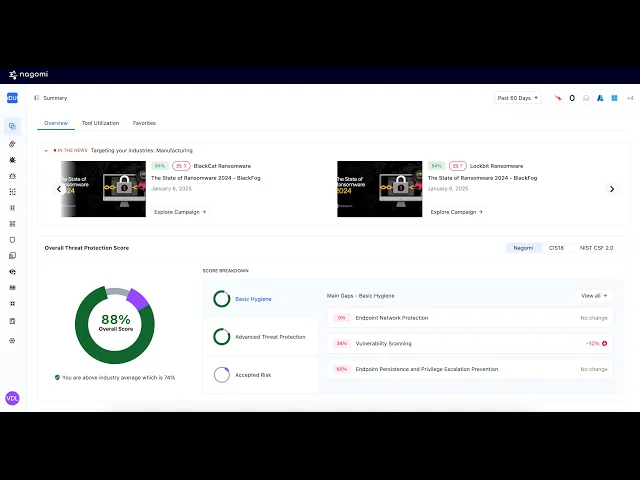
Task: Open the VDL user avatar
Action: 12,398
